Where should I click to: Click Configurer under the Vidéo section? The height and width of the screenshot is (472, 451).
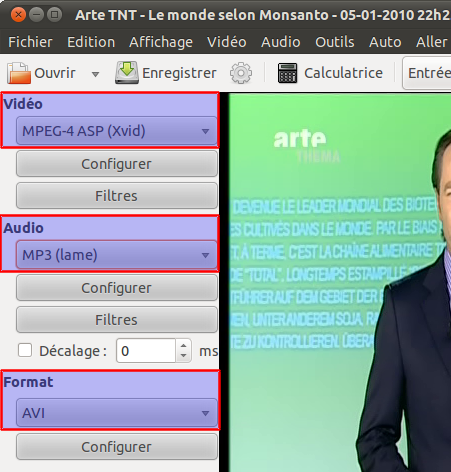[117, 164]
